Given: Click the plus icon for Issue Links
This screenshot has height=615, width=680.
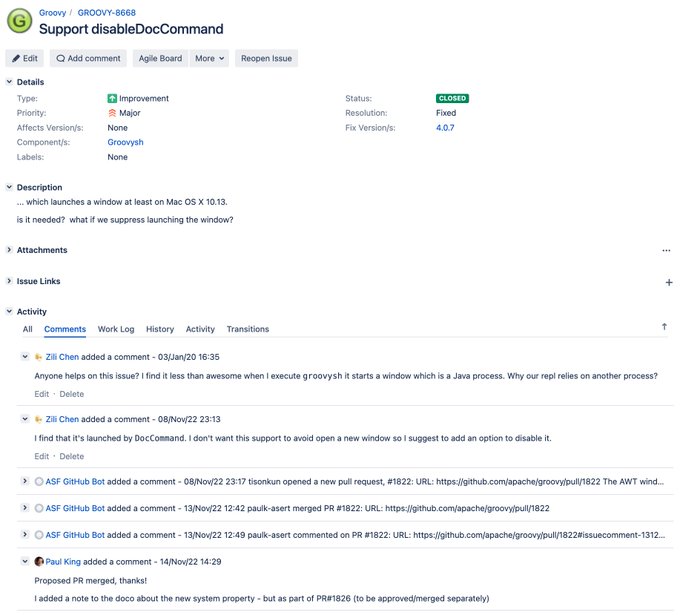Looking at the screenshot, I should (669, 282).
